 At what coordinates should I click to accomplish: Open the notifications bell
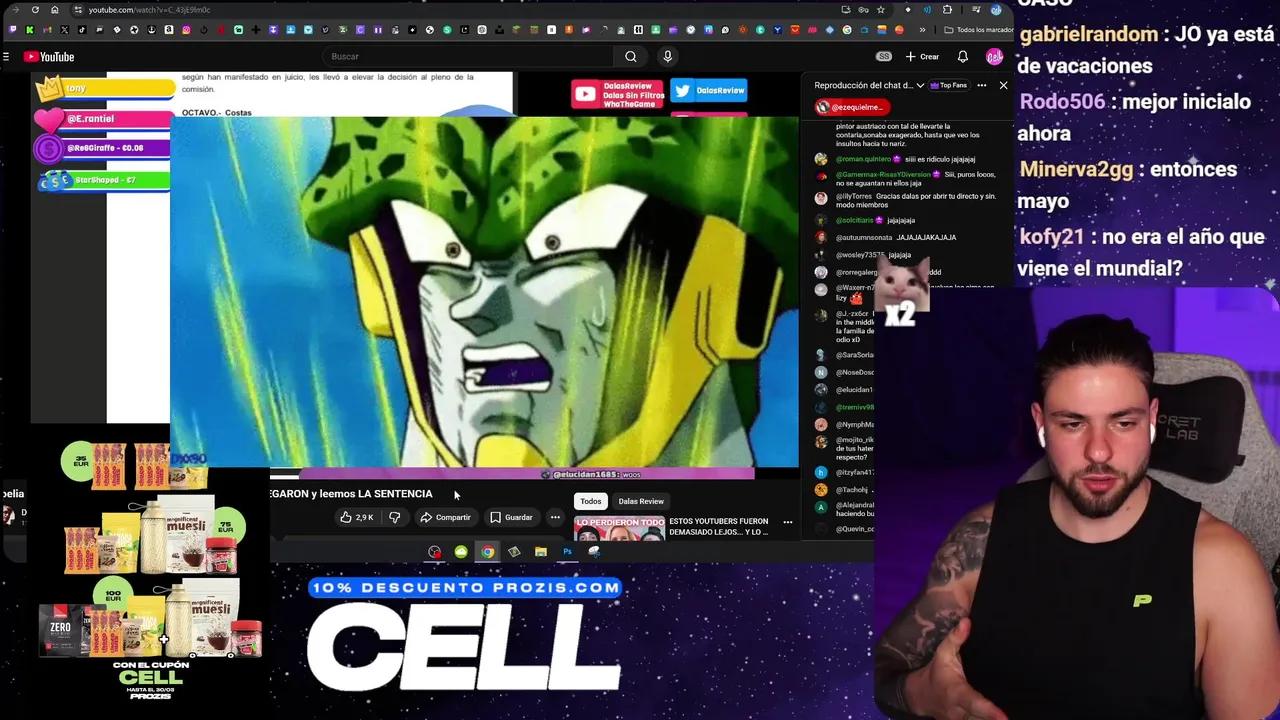962,57
